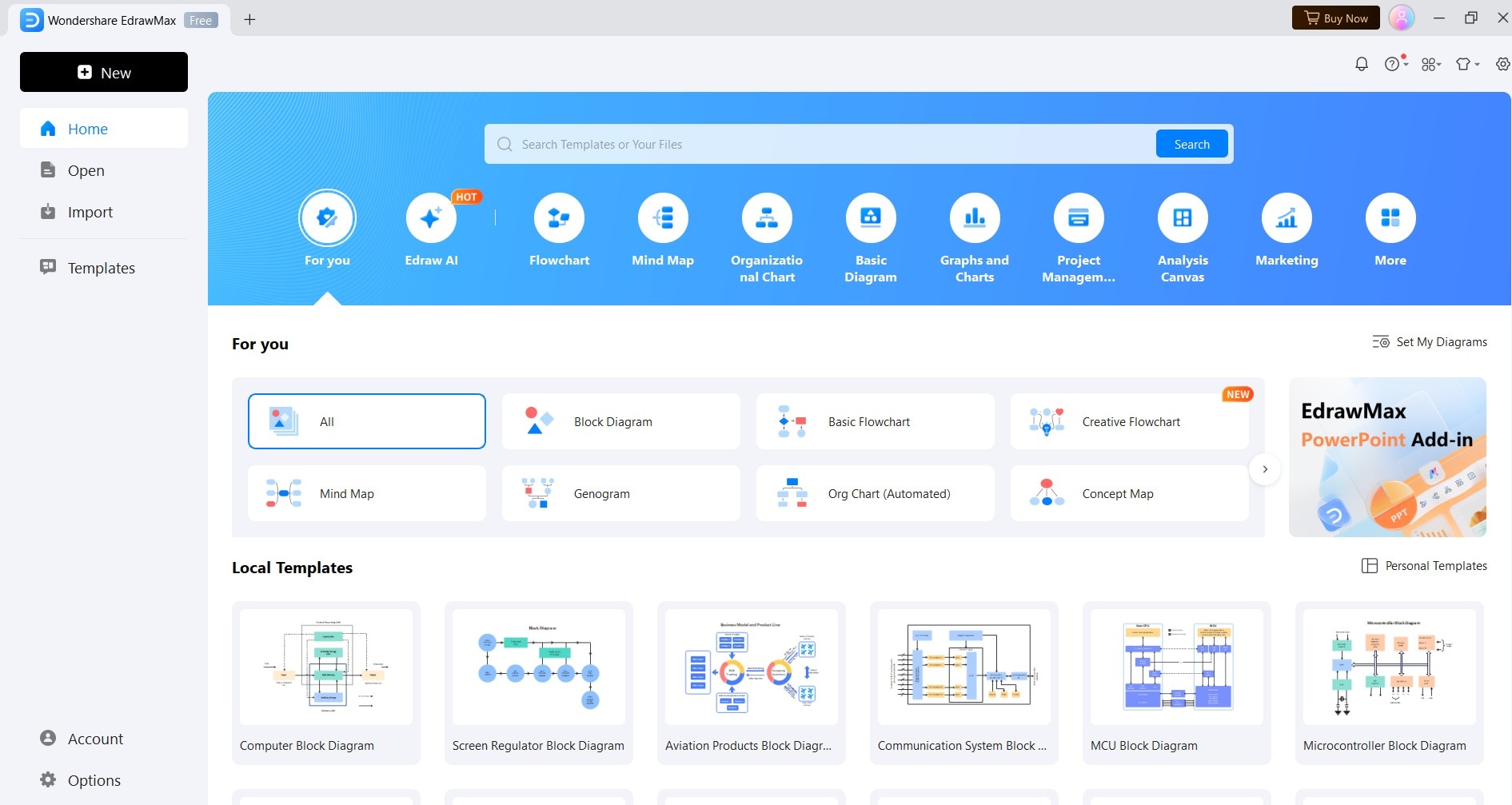1512x805 pixels.
Task: Select the Mind Map category icon
Action: [663, 217]
